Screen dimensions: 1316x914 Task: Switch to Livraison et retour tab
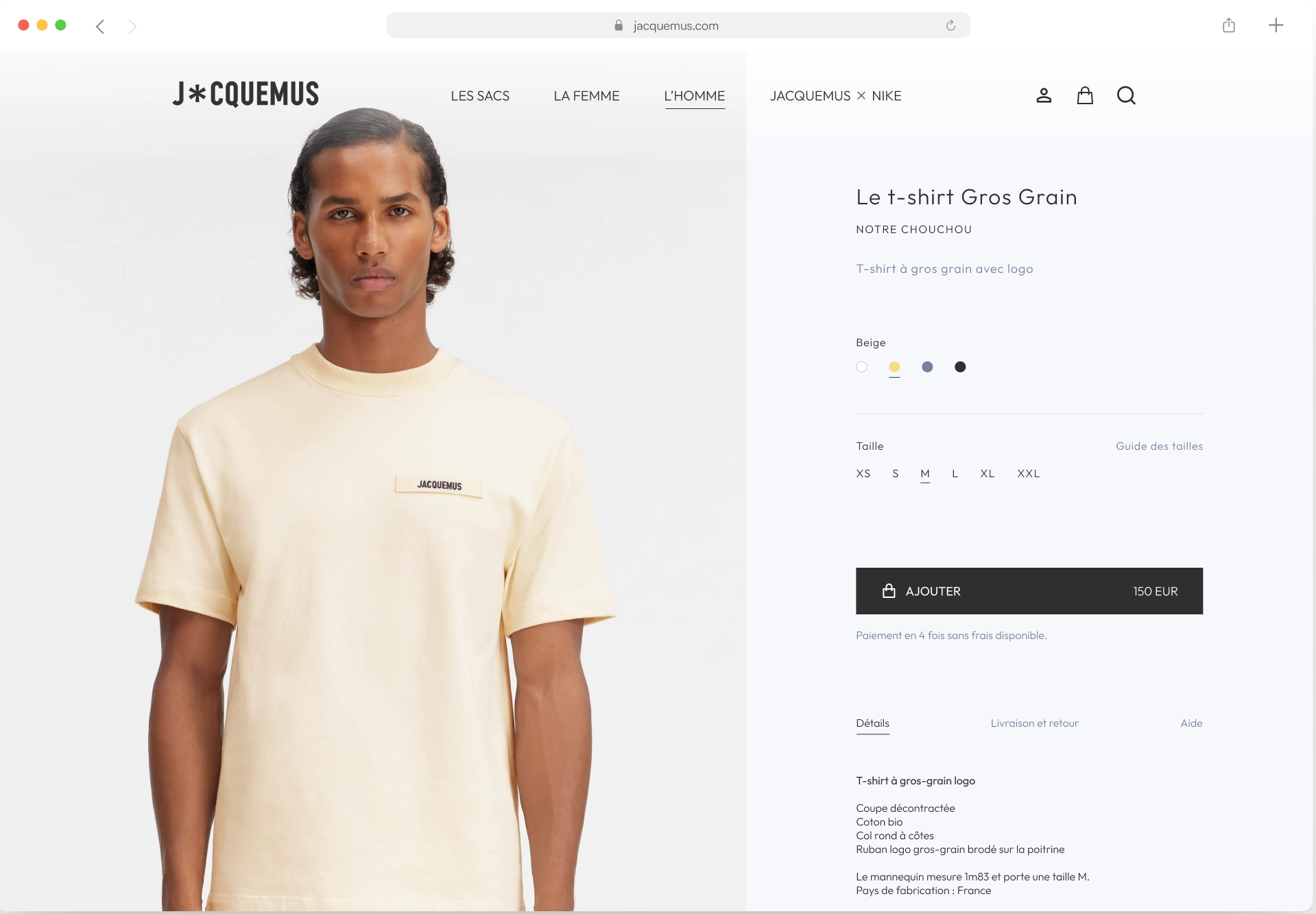click(1034, 723)
